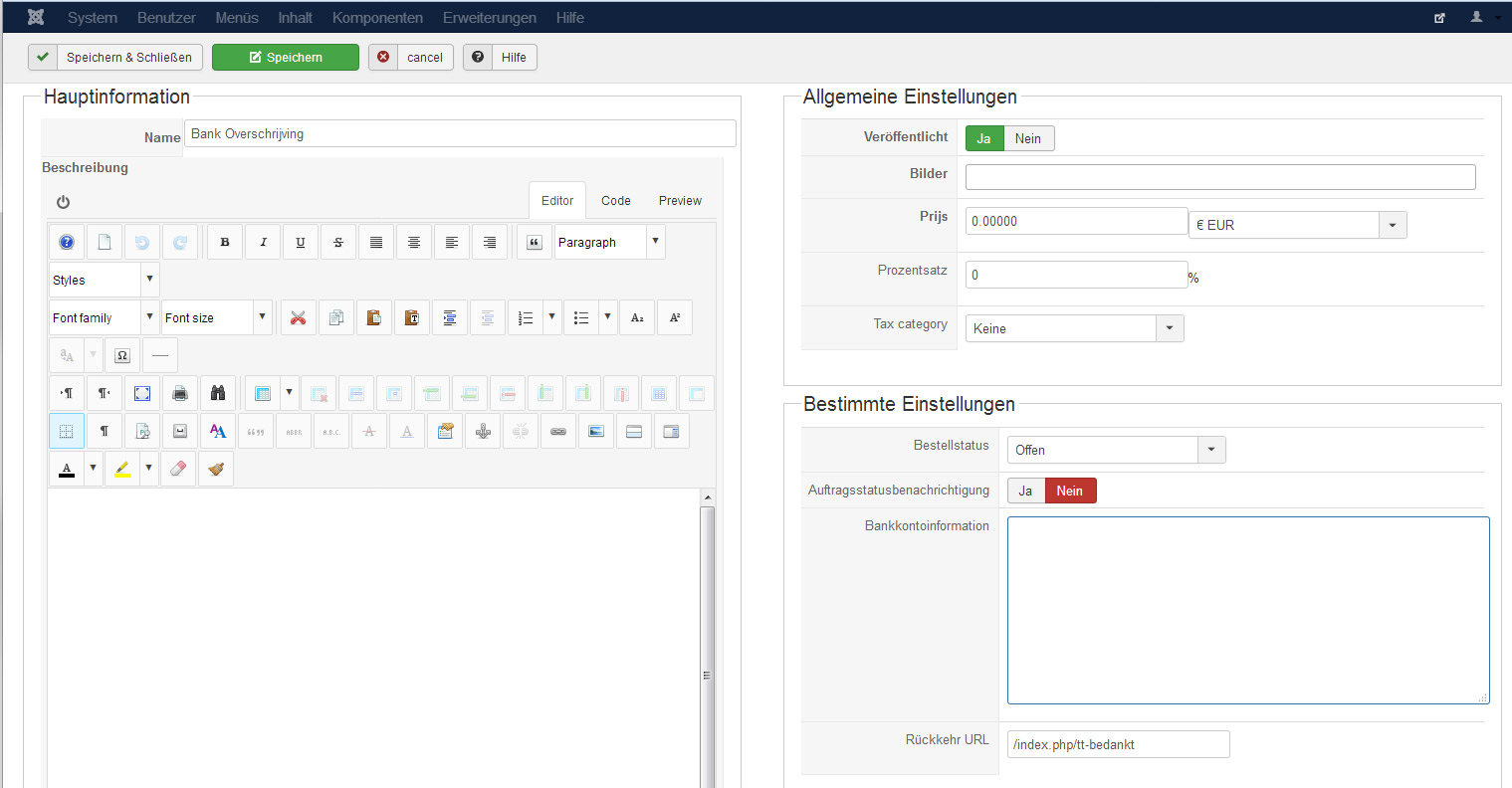Open find and replace (binoculars)

pos(218,393)
